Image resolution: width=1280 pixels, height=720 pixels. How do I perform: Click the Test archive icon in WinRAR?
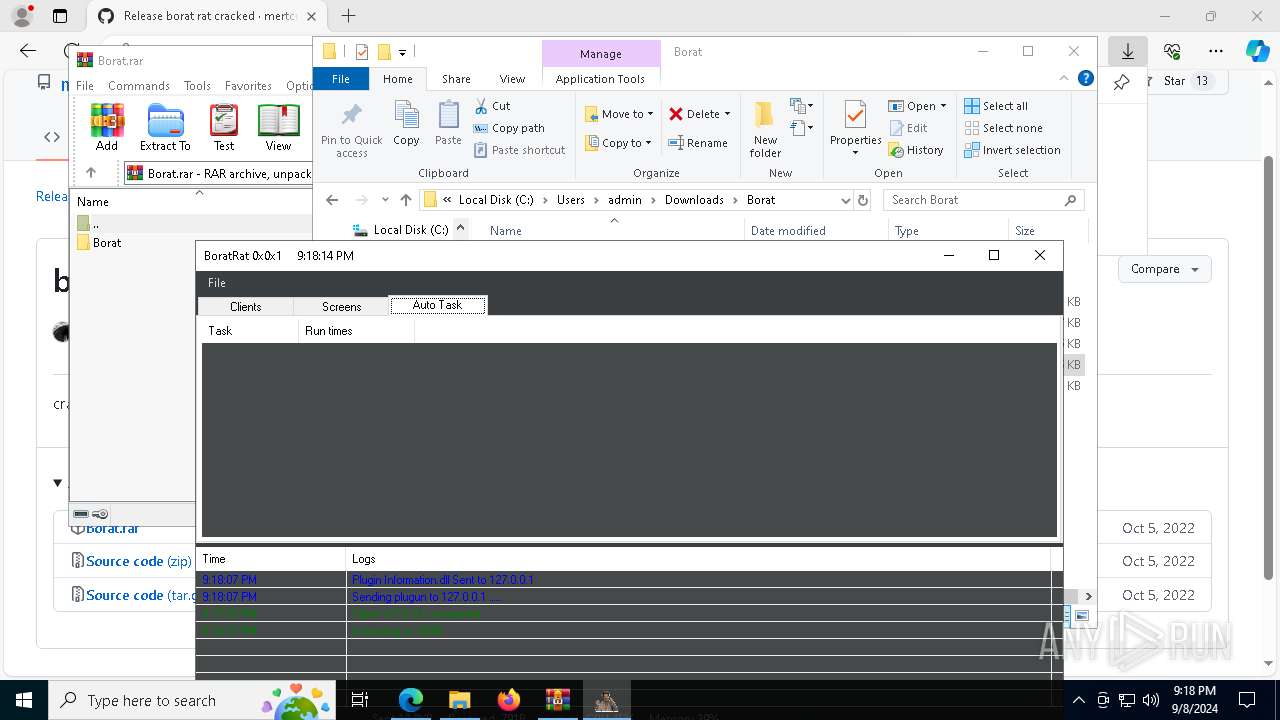224,127
